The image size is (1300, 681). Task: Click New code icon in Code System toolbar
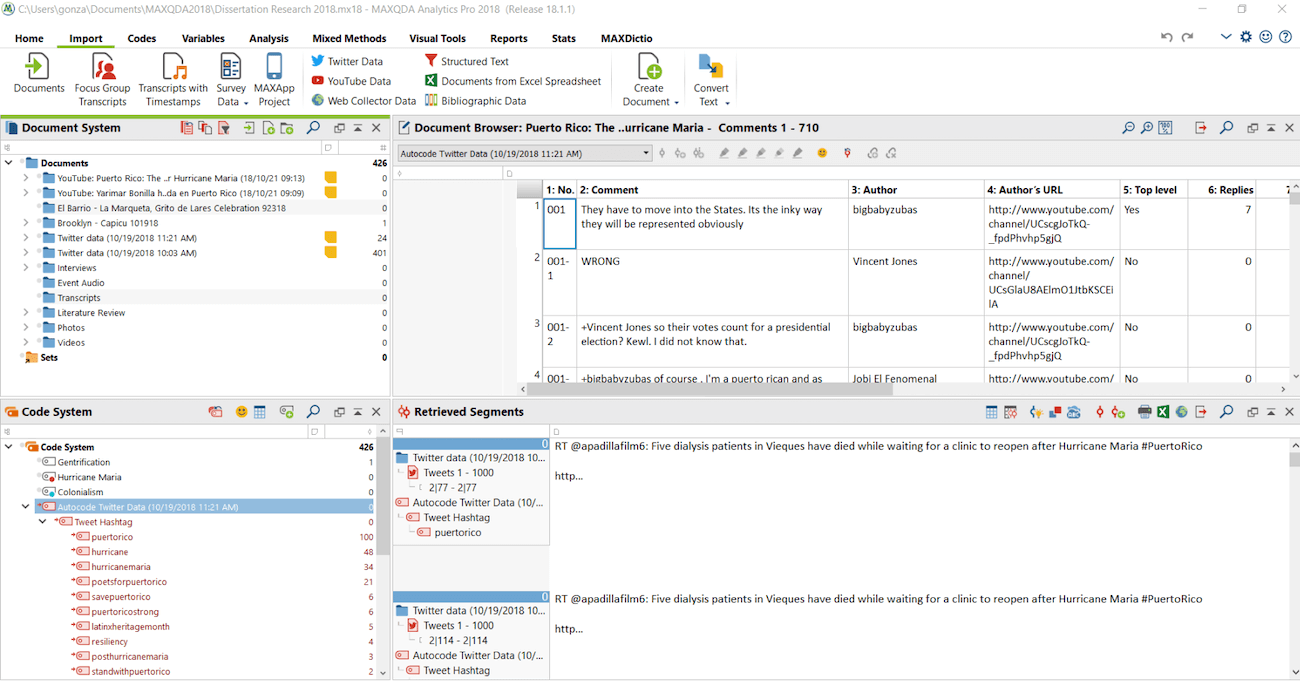286,412
